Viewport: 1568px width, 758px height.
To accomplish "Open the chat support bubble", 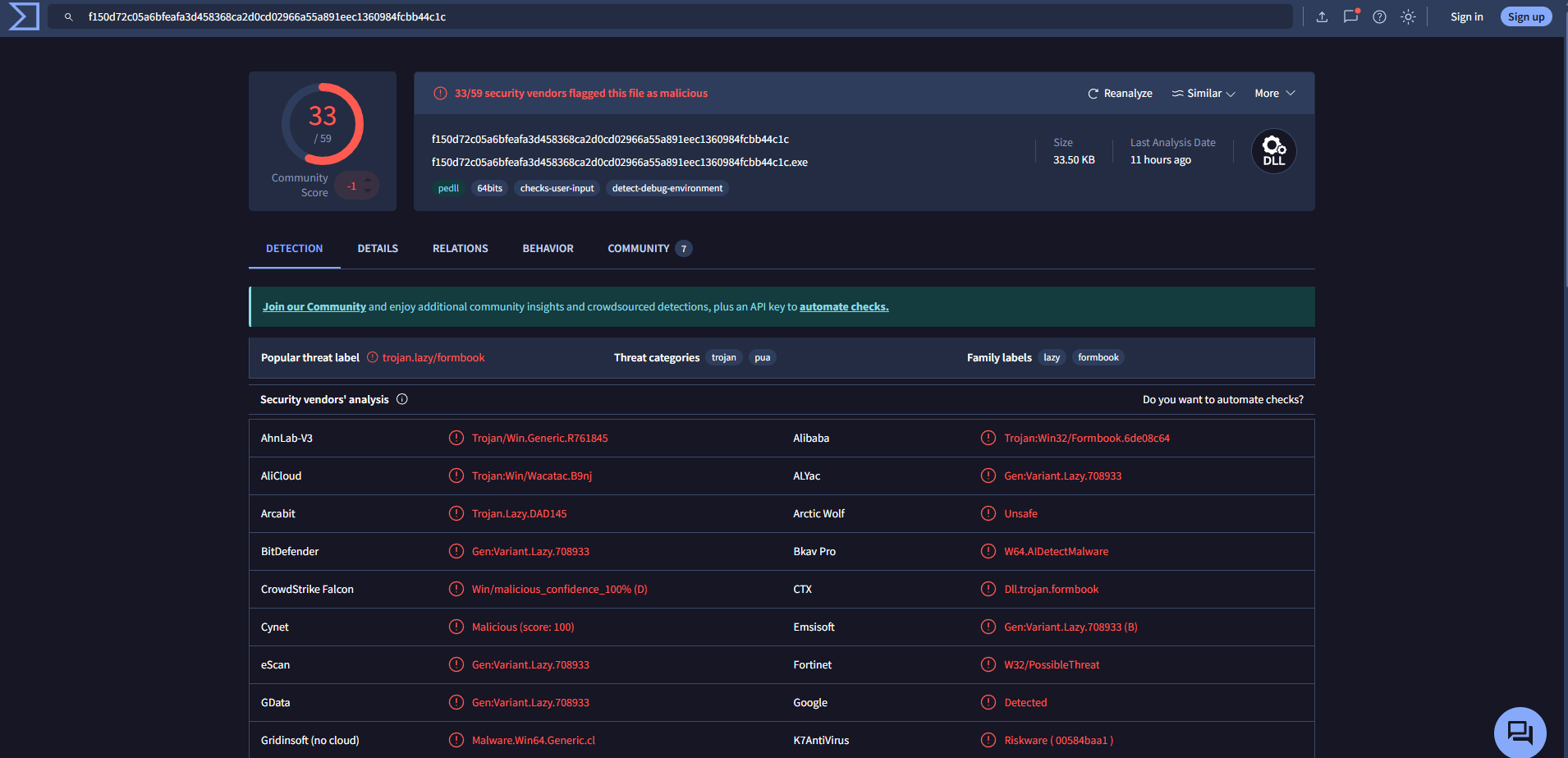I will pyautogui.click(x=1520, y=733).
